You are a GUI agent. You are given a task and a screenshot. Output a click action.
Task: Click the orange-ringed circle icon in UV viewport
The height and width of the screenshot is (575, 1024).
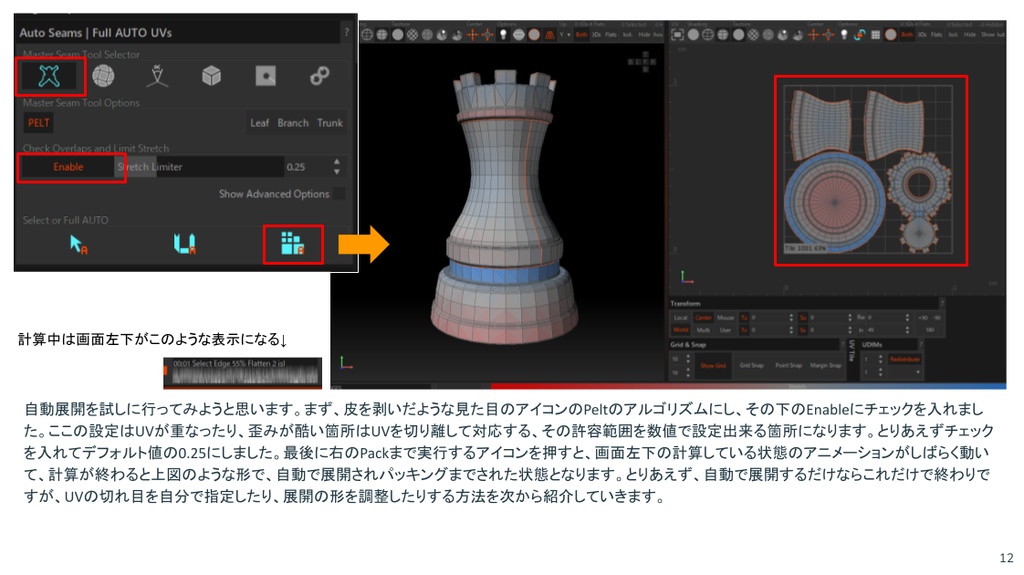click(891, 35)
